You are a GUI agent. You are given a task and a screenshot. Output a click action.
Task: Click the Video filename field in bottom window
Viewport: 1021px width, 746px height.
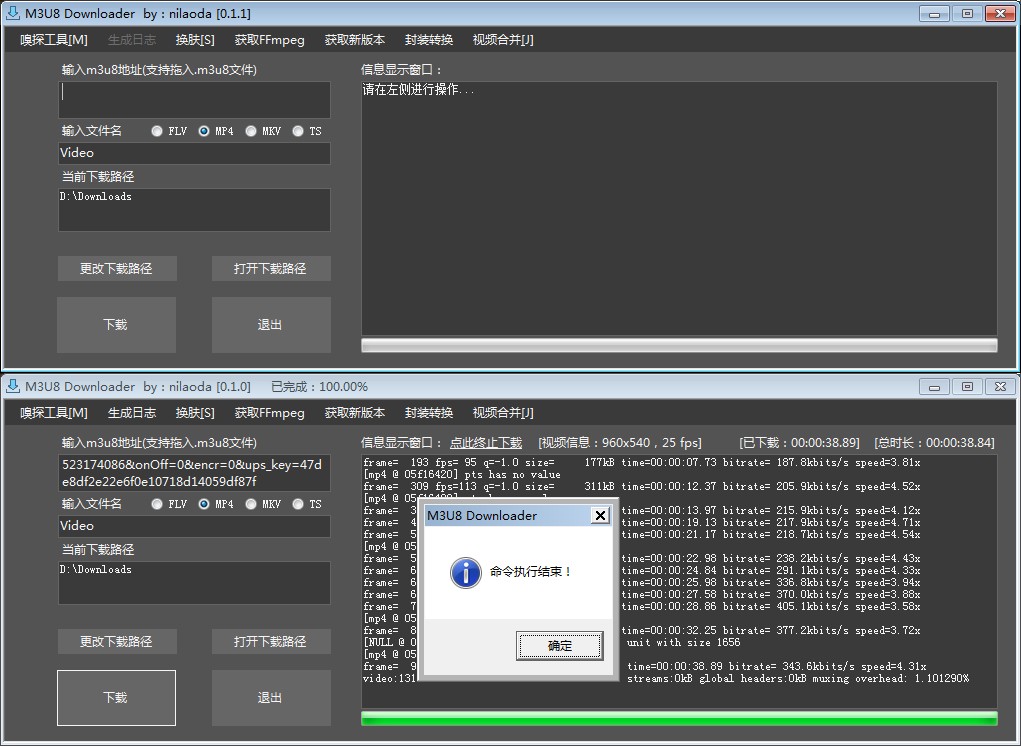pyautogui.click(x=194, y=527)
